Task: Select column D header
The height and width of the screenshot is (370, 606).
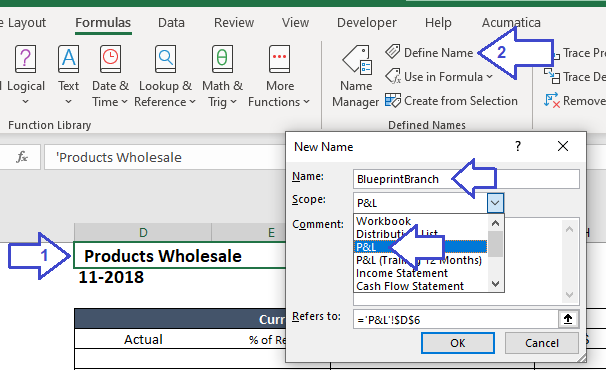Action: coord(143,232)
